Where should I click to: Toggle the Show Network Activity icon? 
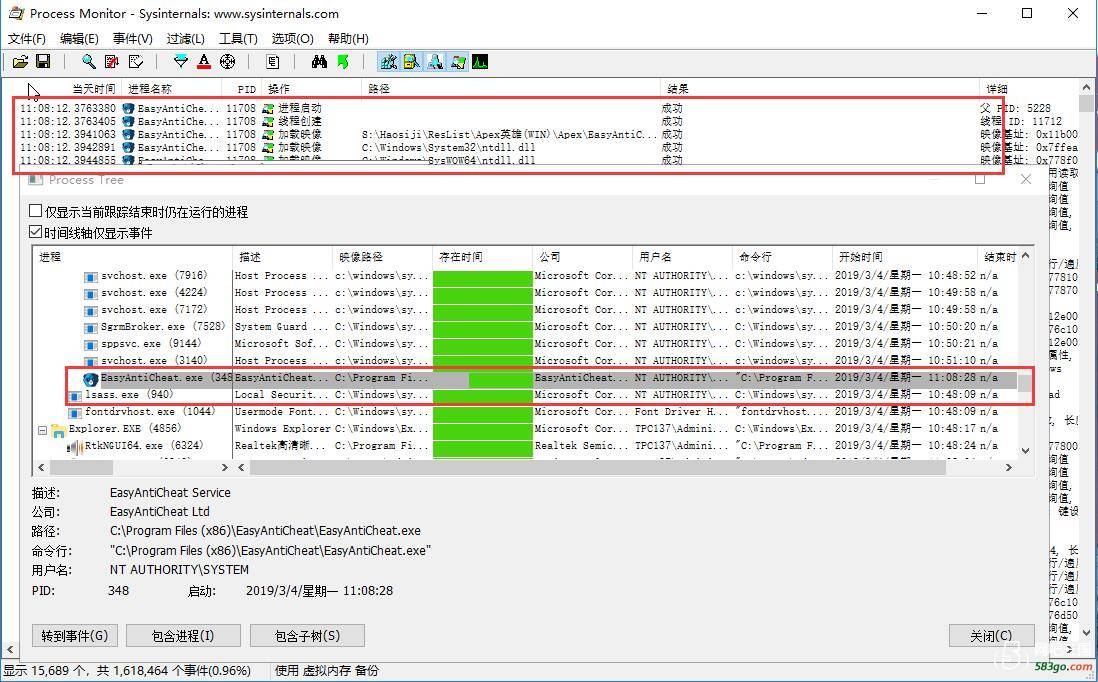[434, 62]
